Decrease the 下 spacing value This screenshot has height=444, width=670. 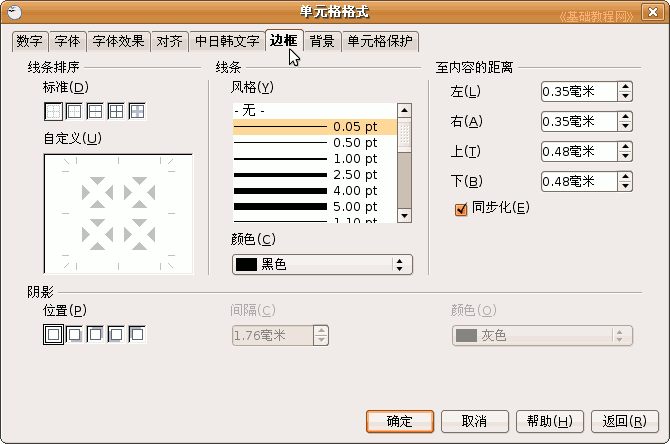[625, 186]
